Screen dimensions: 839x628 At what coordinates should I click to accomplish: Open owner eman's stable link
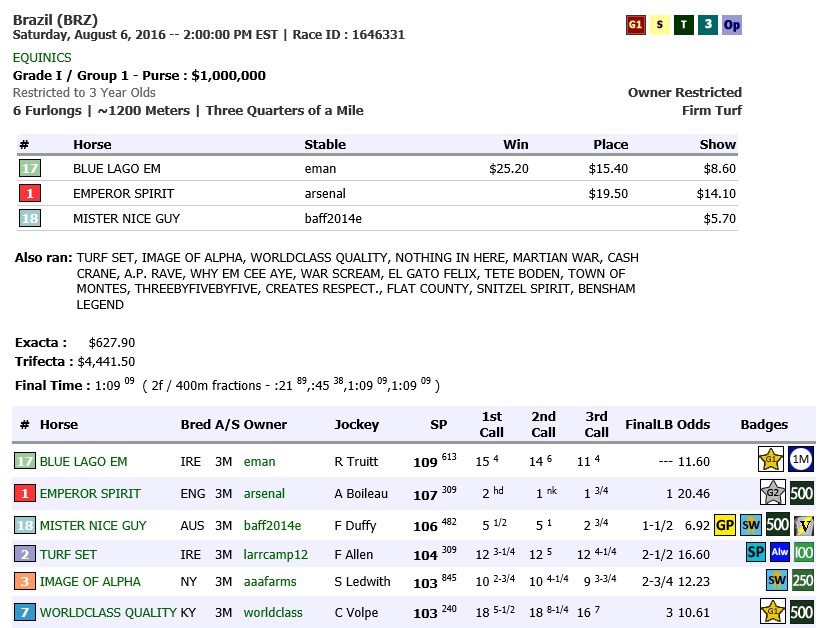click(260, 461)
